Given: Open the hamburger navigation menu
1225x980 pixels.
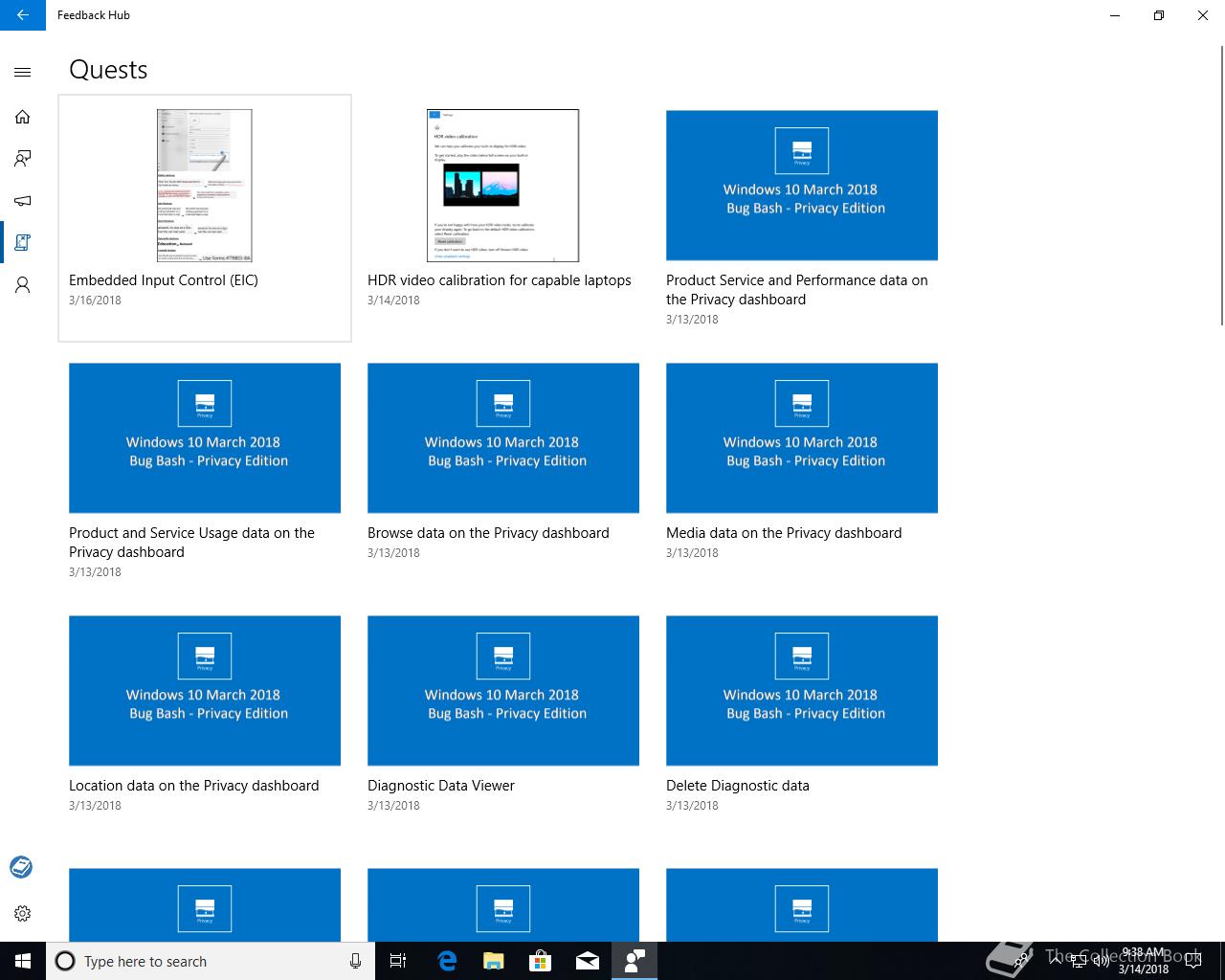Looking at the screenshot, I should pos(23,72).
